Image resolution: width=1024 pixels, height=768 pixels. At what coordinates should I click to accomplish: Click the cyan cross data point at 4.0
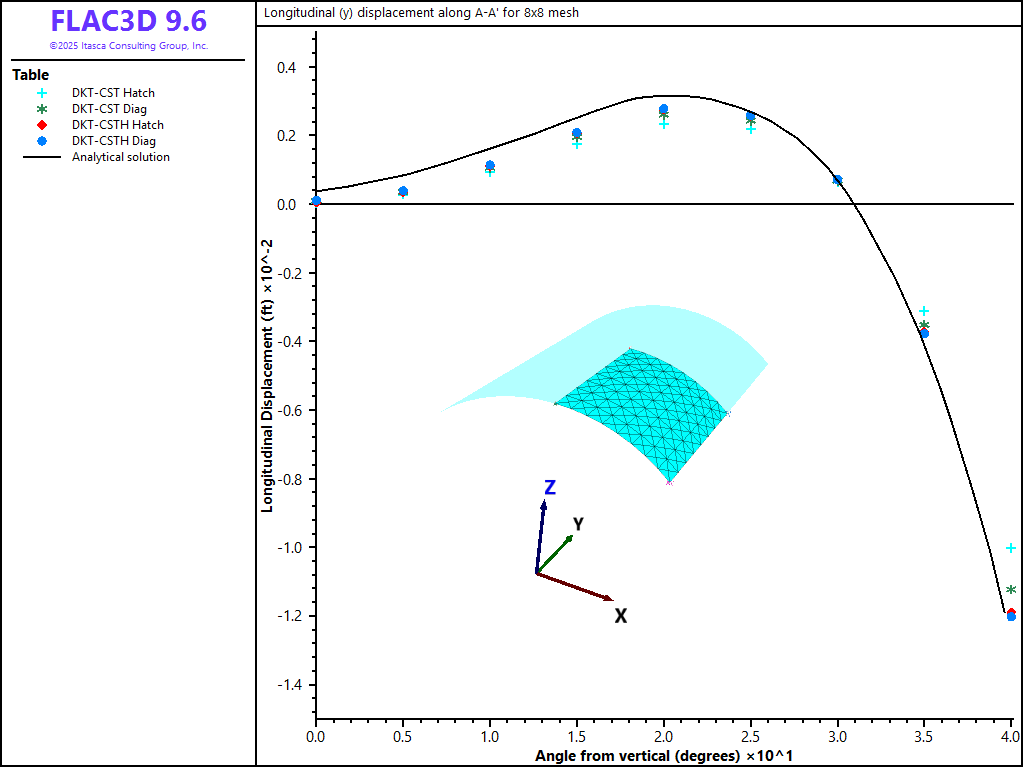tap(1011, 548)
